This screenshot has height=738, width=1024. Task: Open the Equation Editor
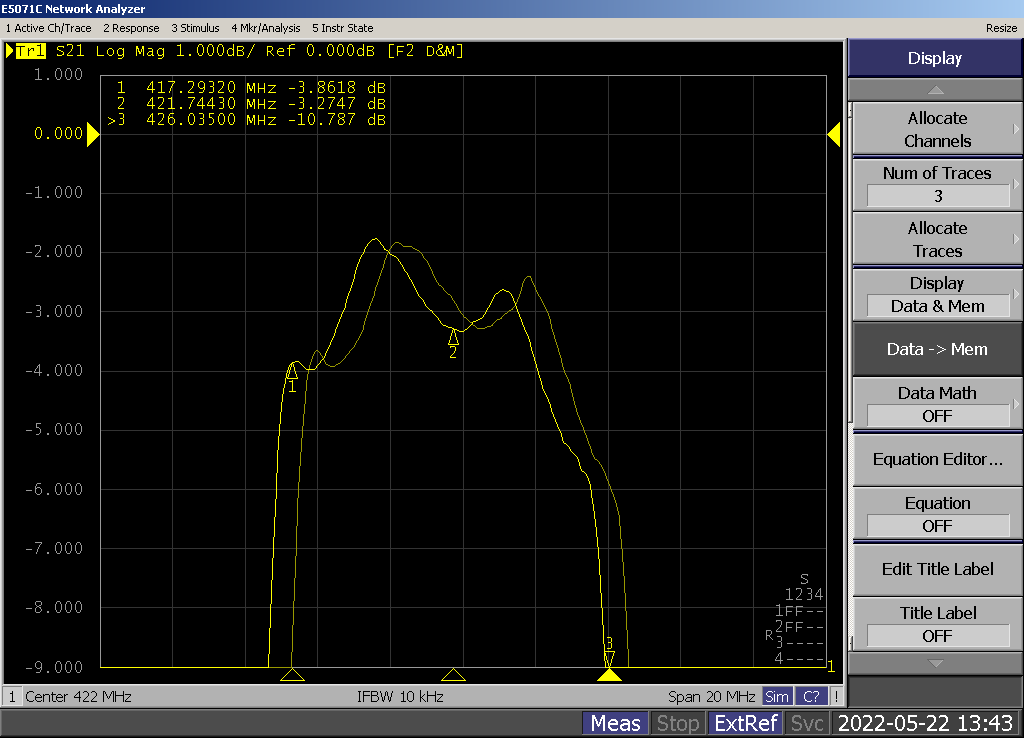point(936,459)
